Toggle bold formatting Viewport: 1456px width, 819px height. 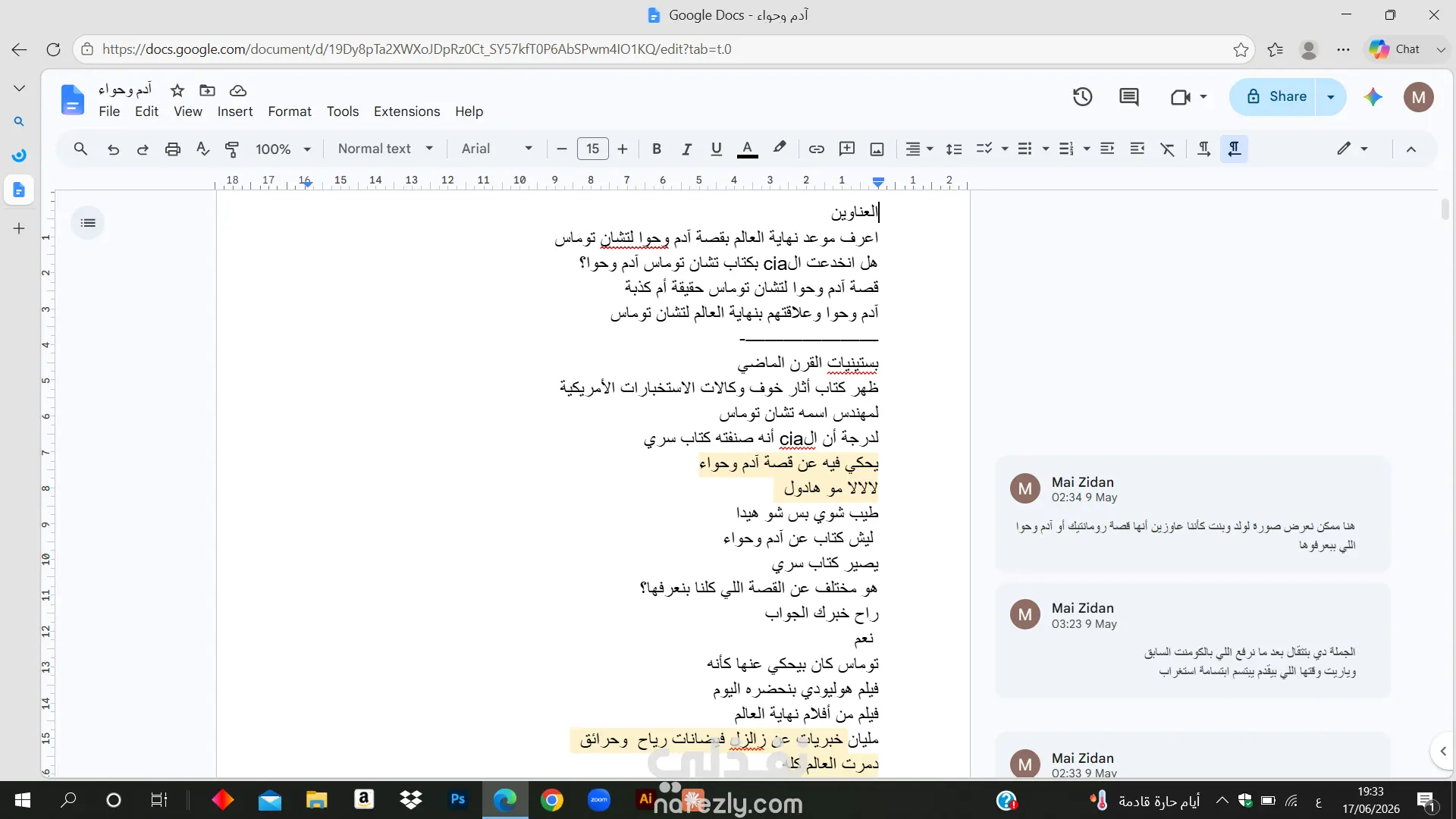(657, 149)
